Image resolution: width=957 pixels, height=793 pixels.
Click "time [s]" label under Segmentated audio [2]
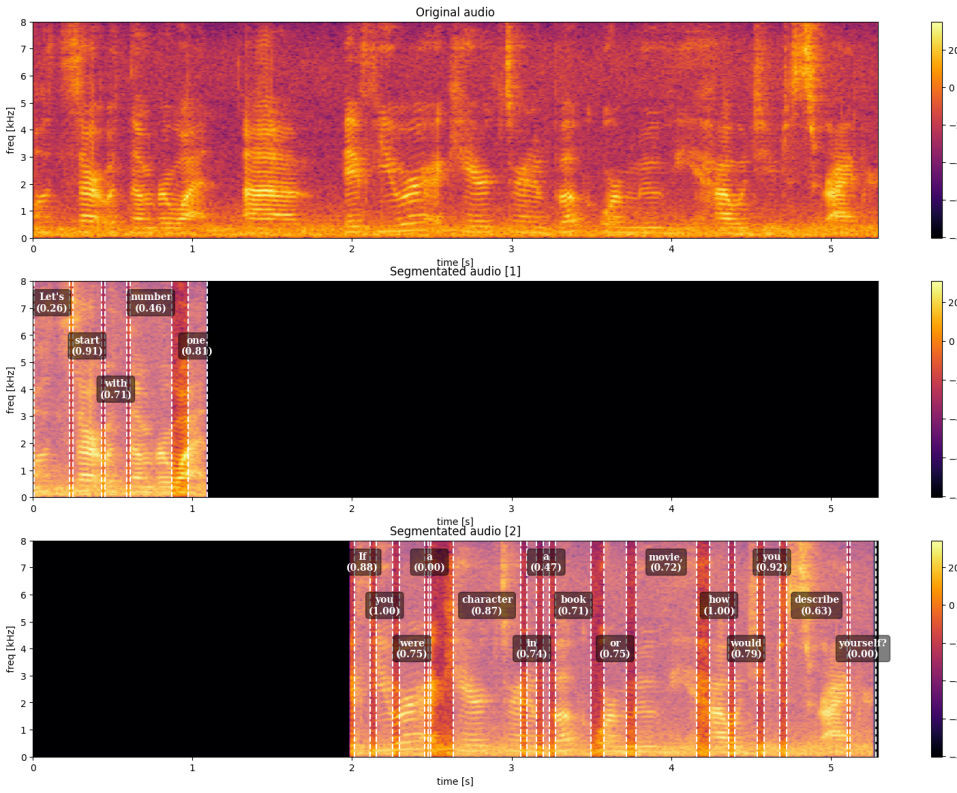click(x=455, y=781)
